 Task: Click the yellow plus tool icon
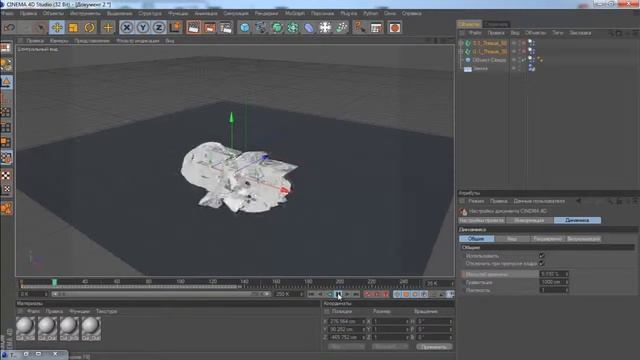click(x=108, y=28)
